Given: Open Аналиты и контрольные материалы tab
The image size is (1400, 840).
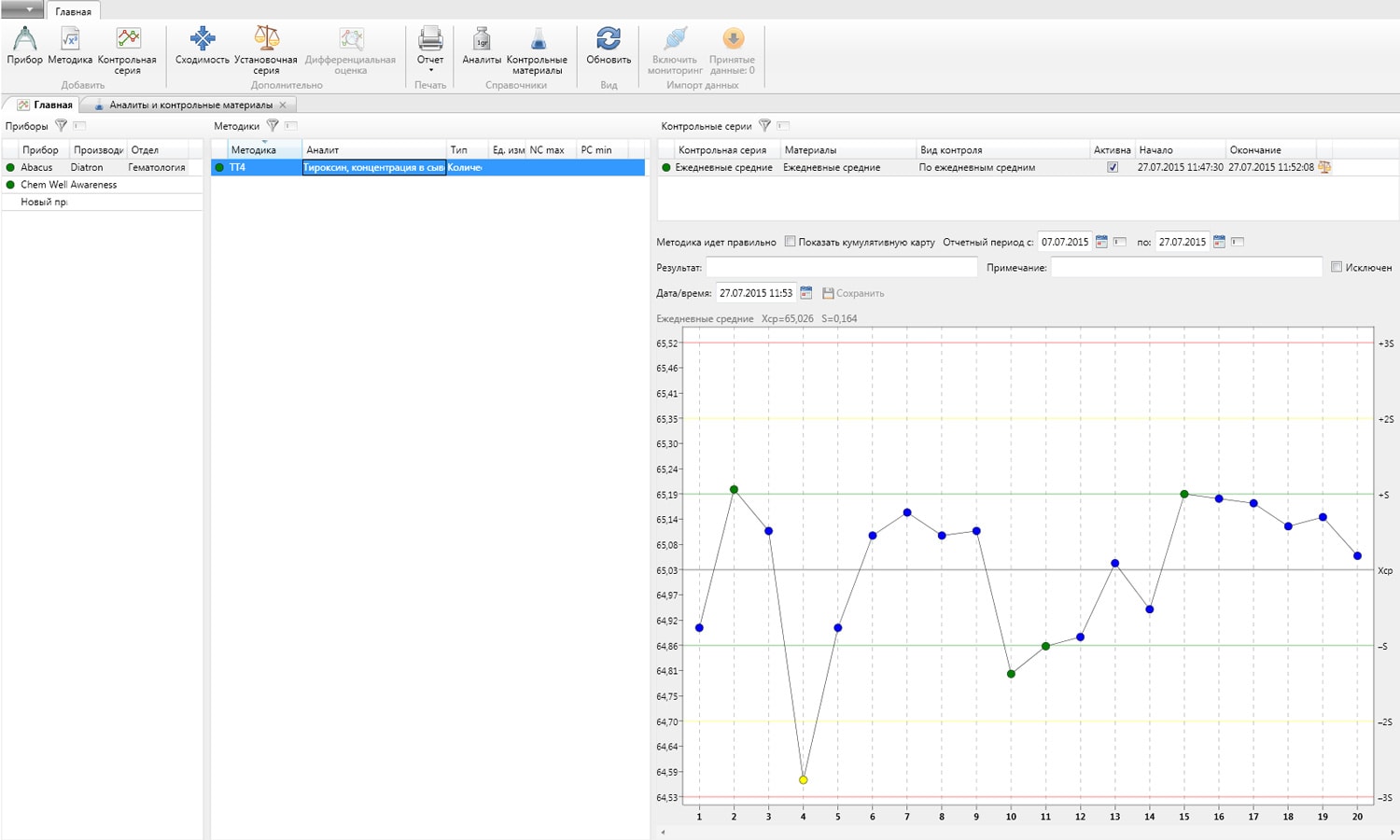Looking at the screenshot, I should tap(189, 105).
